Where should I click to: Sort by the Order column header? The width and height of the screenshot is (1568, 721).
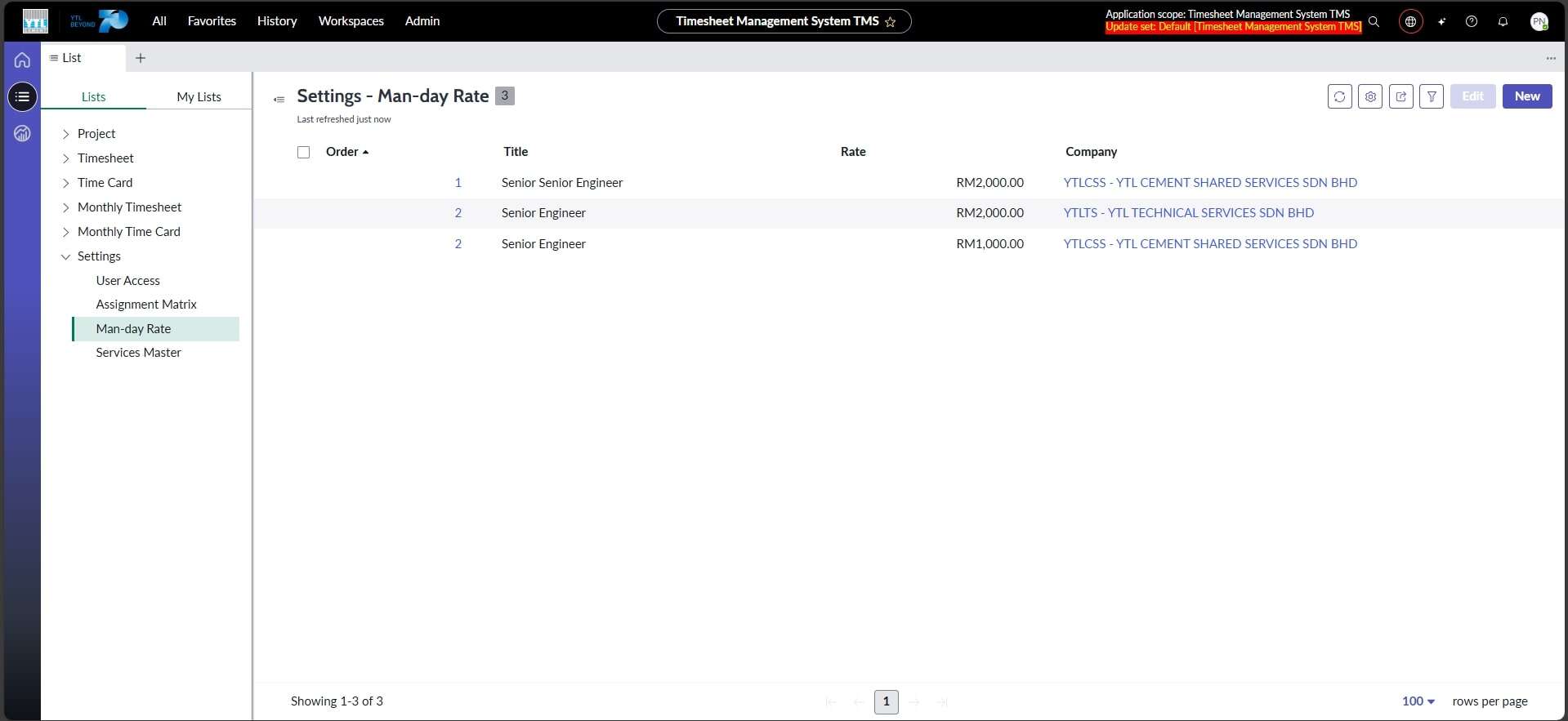coord(342,152)
